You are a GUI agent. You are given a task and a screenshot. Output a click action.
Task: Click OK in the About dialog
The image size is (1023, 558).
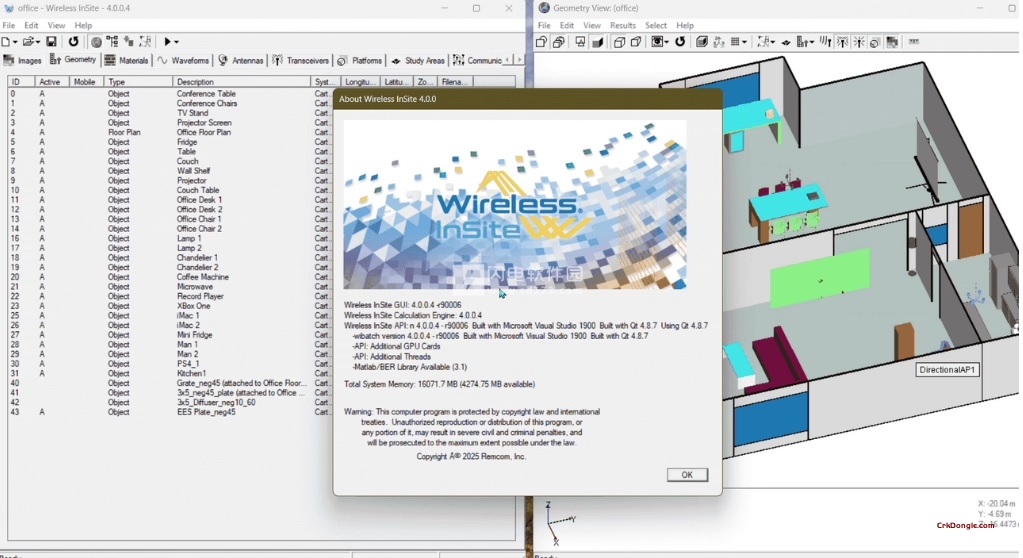click(x=687, y=474)
